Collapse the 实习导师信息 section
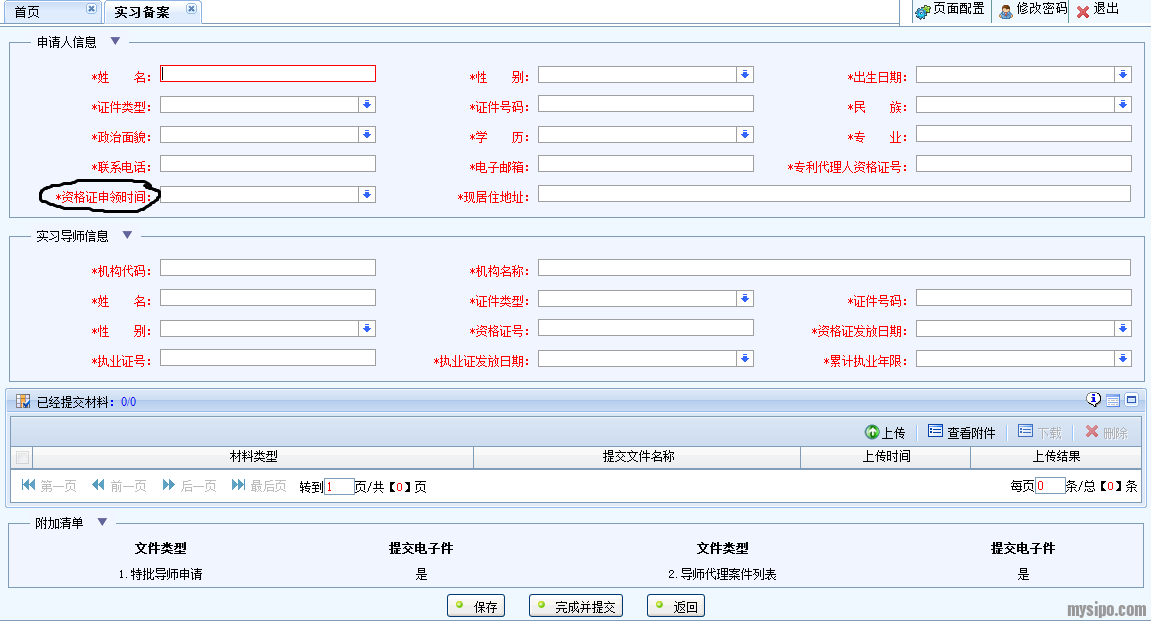Image resolution: width=1151 pixels, height=623 pixels. click(127, 236)
